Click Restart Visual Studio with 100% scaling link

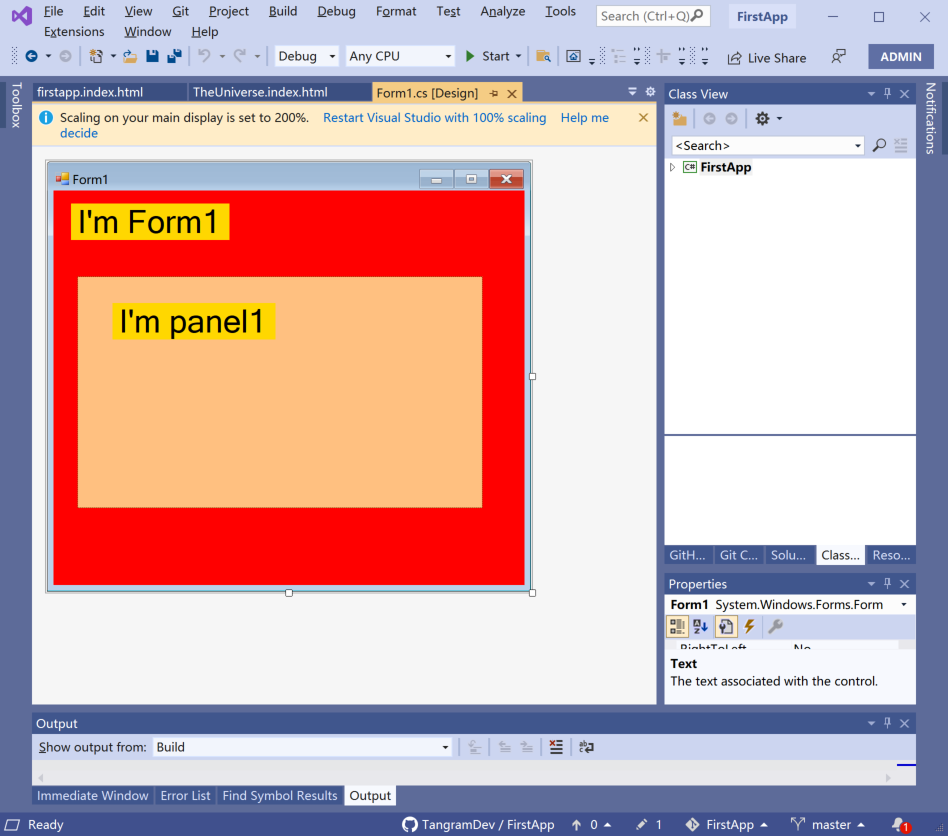tap(434, 118)
